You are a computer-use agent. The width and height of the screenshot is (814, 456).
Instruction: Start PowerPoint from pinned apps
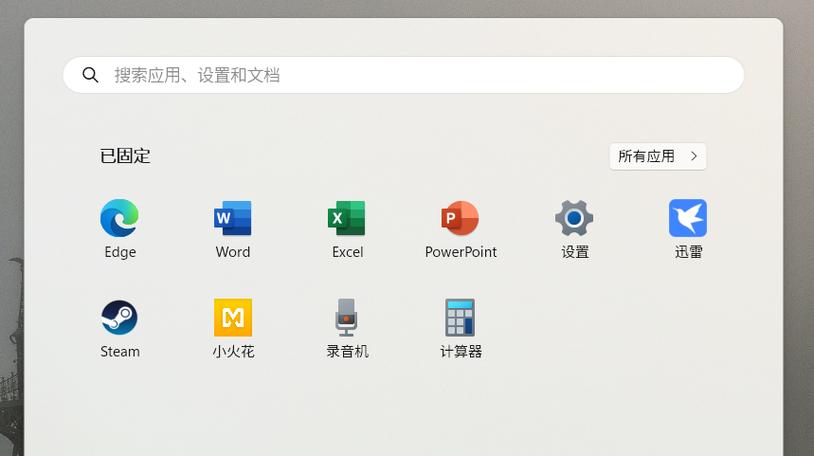(x=460, y=218)
